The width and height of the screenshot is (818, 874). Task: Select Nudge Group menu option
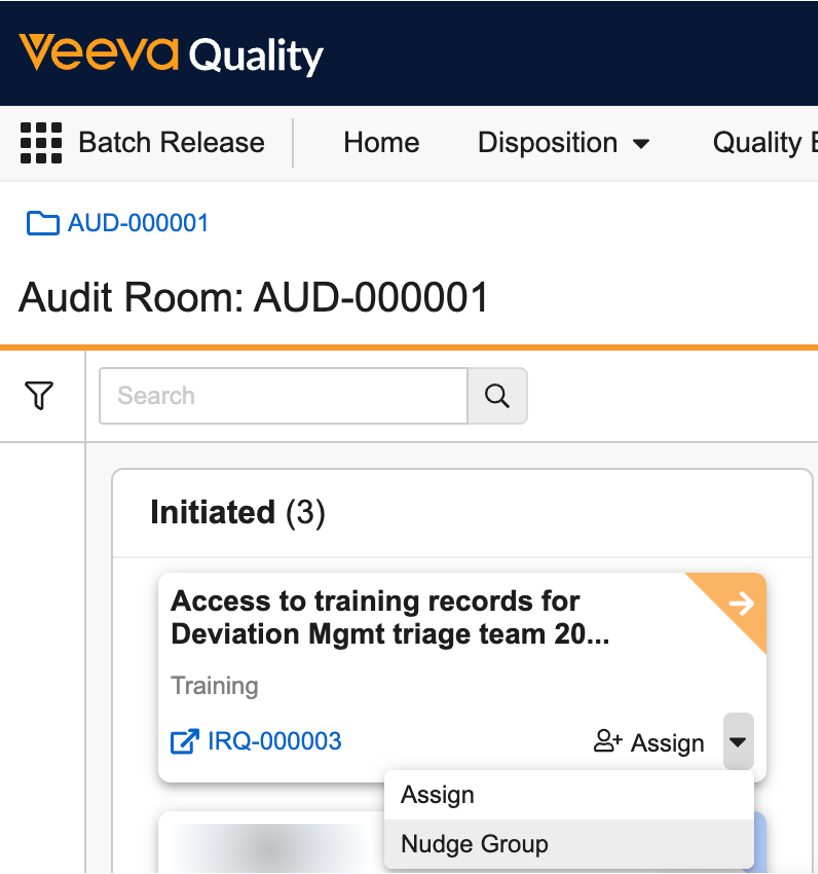pyautogui.click(x=474, y=844)
